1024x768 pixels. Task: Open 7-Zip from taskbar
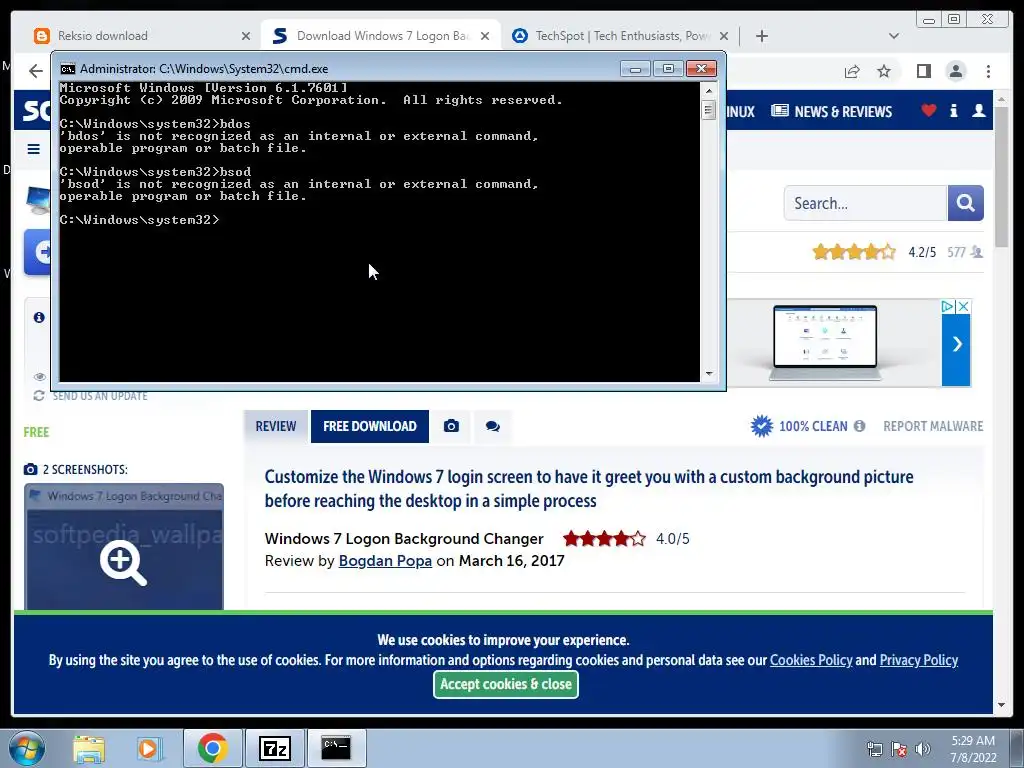pyautogui.click(x=274, y=748)
